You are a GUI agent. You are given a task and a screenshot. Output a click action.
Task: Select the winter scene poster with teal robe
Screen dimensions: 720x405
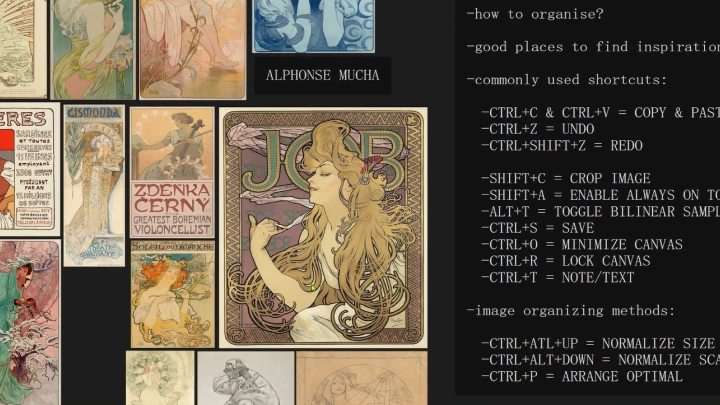coord(29,322)
